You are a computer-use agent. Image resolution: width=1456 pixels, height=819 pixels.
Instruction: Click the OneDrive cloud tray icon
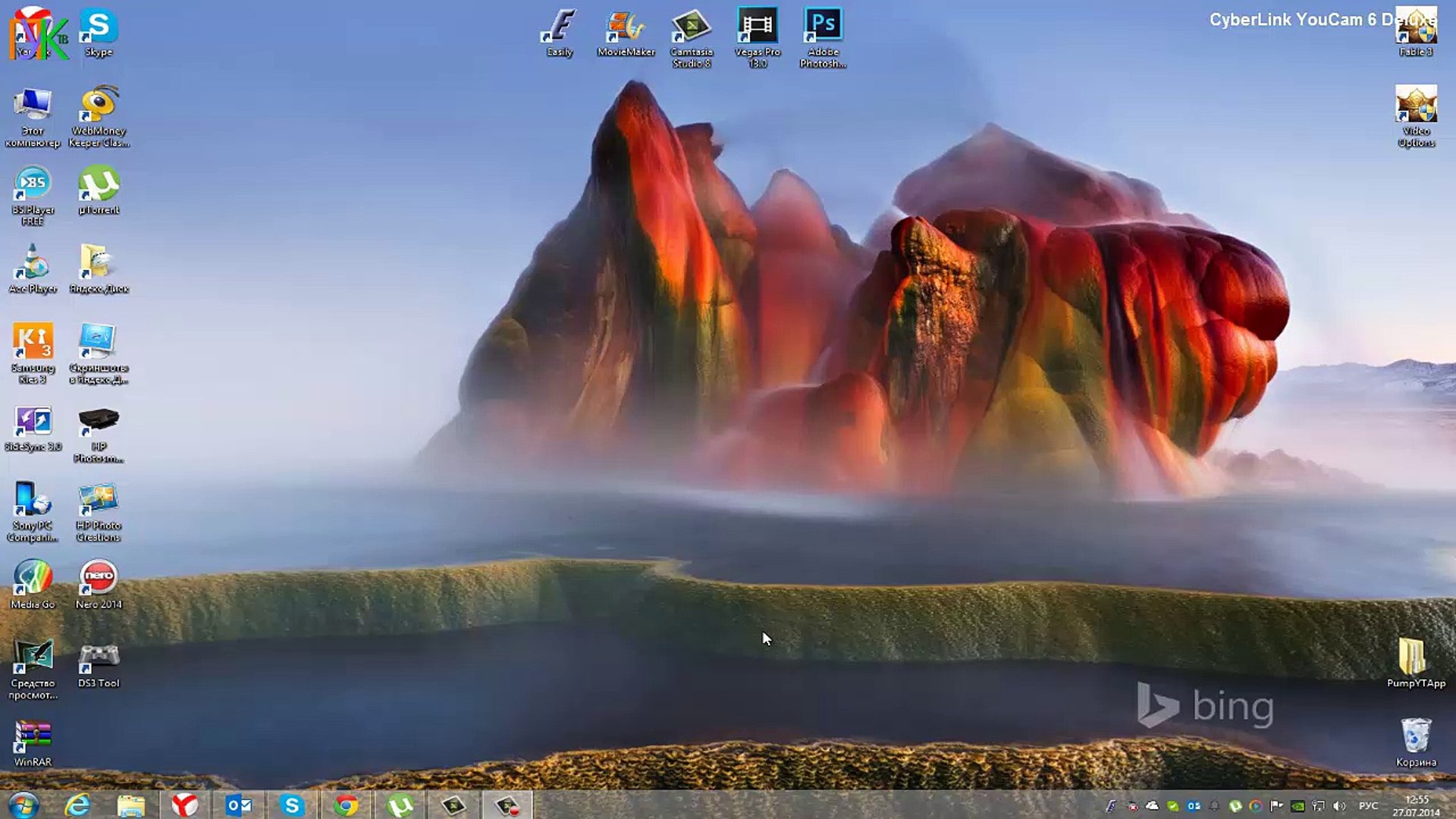pos(1153,805)
